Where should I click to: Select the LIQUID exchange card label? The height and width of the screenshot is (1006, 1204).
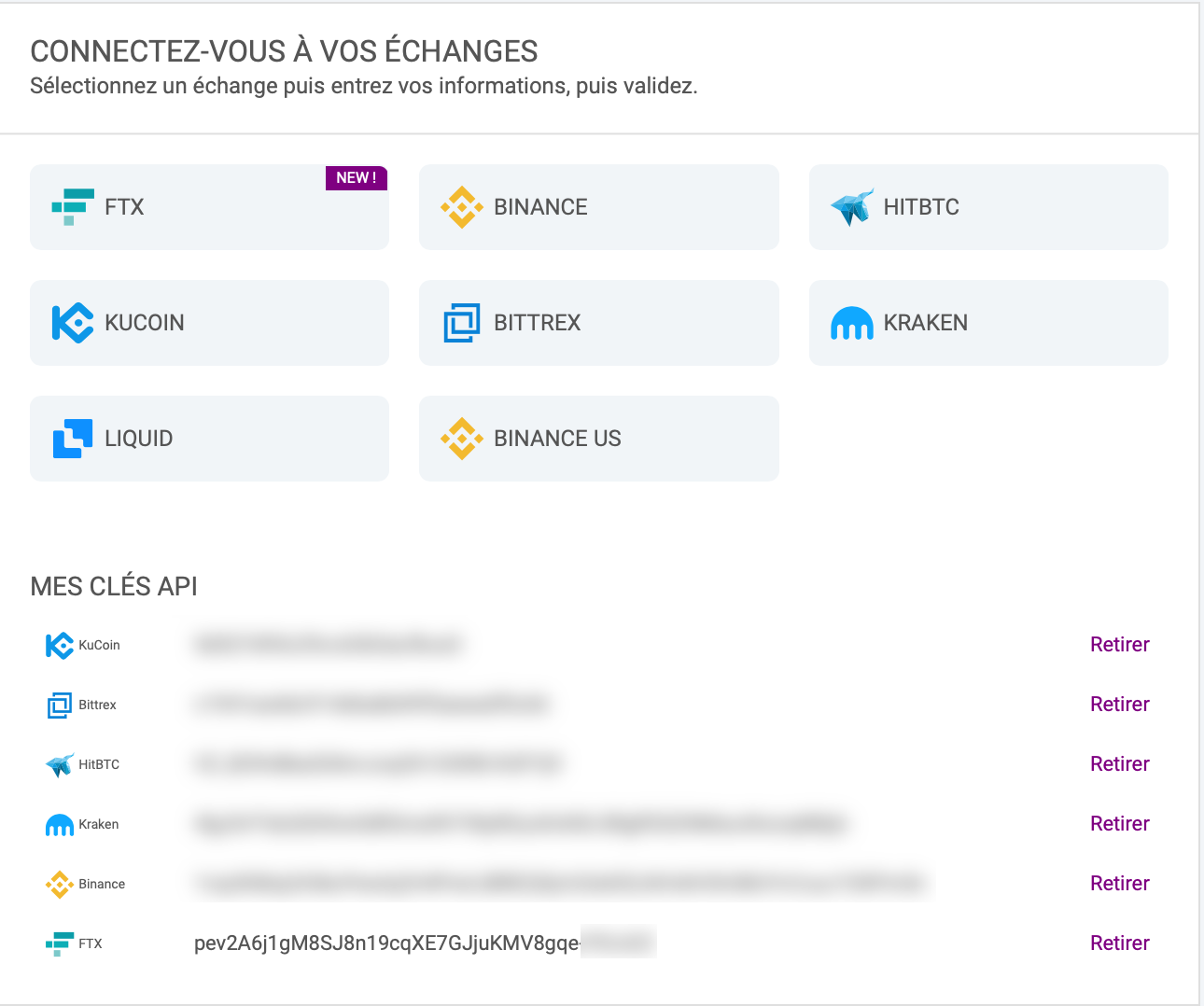pyautogui.click(x=139, y=439)
